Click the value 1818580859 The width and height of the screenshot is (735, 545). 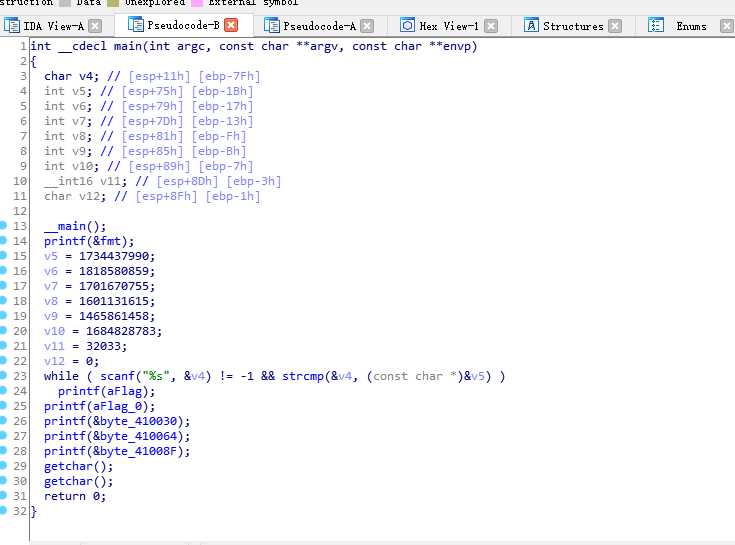point(113,271)
